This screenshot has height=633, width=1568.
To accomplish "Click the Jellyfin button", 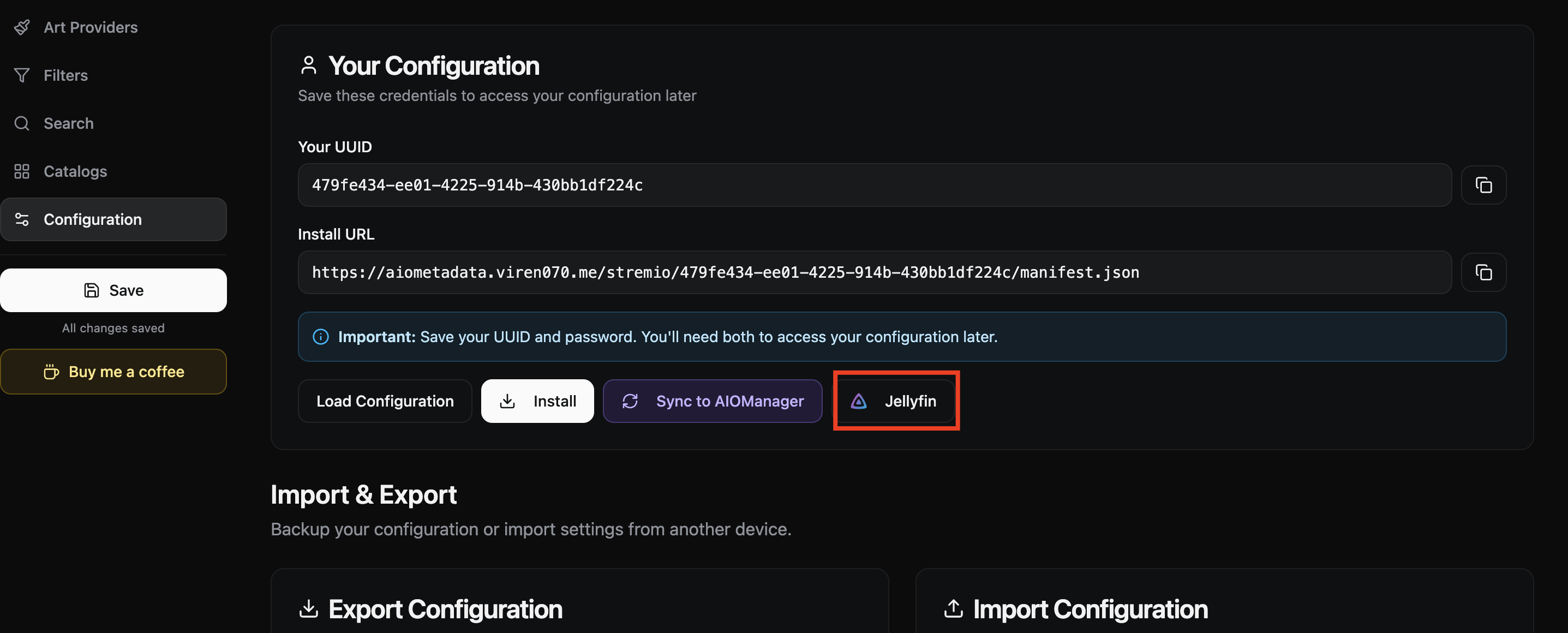I will coord(893,401).
